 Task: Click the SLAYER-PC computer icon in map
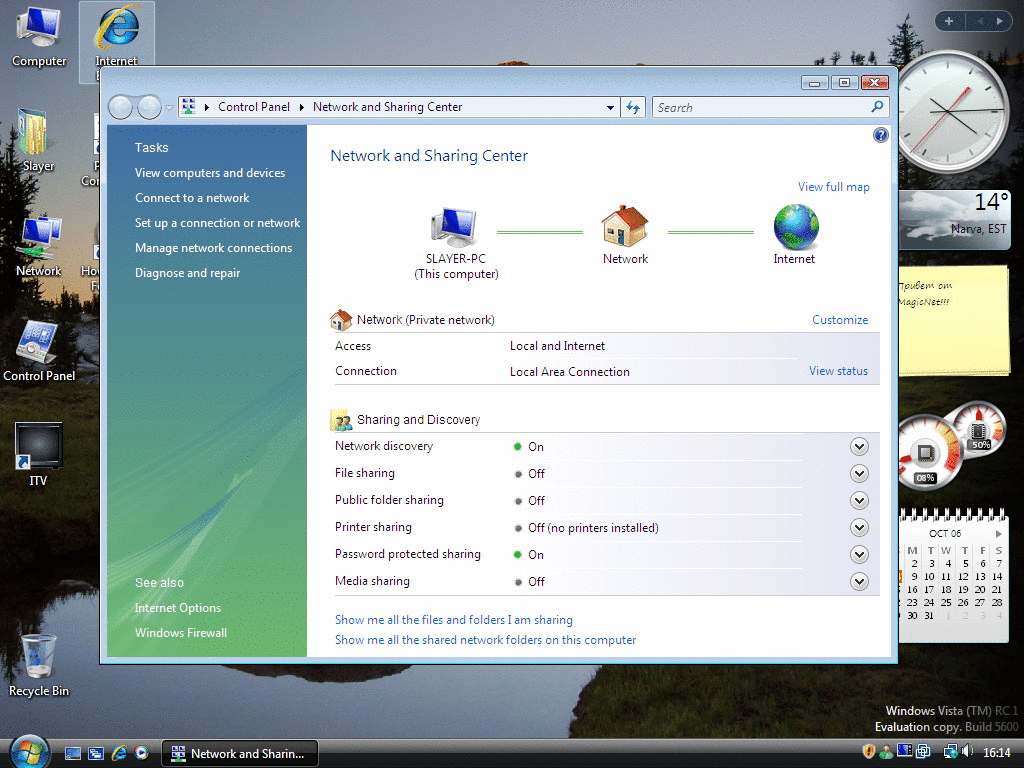[455, 227]
